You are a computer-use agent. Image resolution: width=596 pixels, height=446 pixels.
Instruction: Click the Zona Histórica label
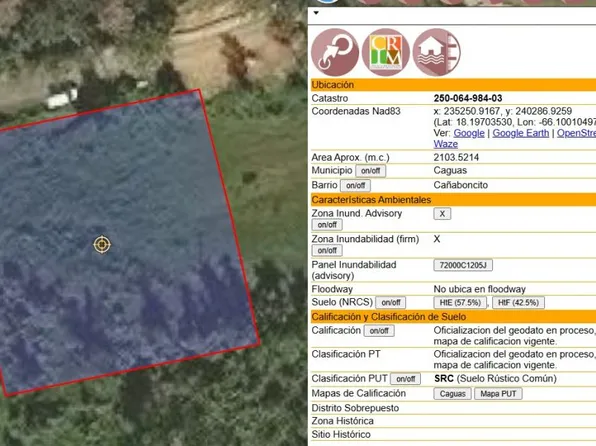coord(342,421)
